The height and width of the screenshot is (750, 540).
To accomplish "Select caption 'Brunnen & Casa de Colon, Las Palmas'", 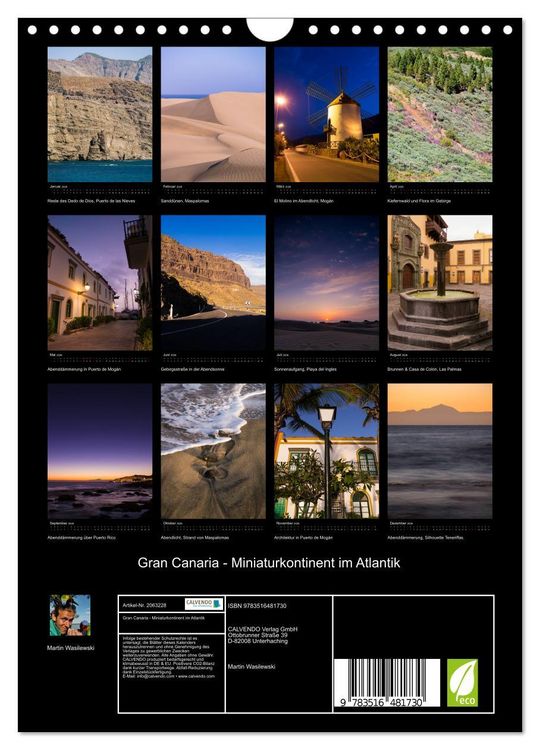I will [424, 369].
